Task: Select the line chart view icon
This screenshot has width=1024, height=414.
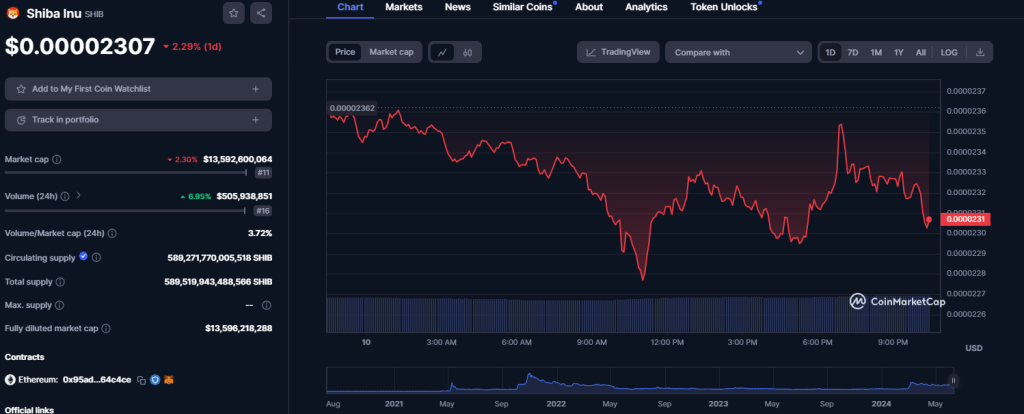Action: 442,52
